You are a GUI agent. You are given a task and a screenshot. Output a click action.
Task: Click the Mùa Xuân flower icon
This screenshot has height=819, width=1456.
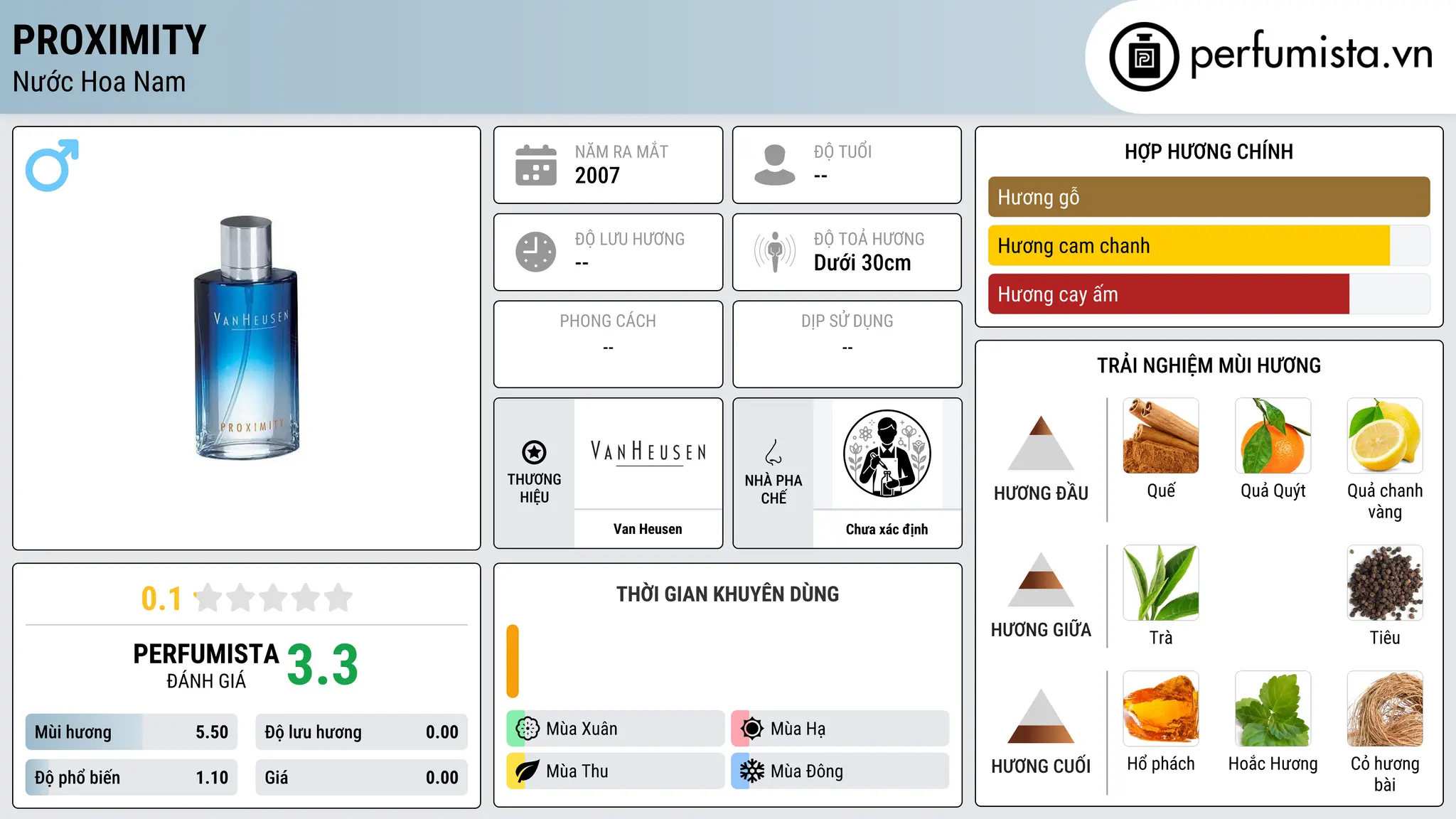528,729
